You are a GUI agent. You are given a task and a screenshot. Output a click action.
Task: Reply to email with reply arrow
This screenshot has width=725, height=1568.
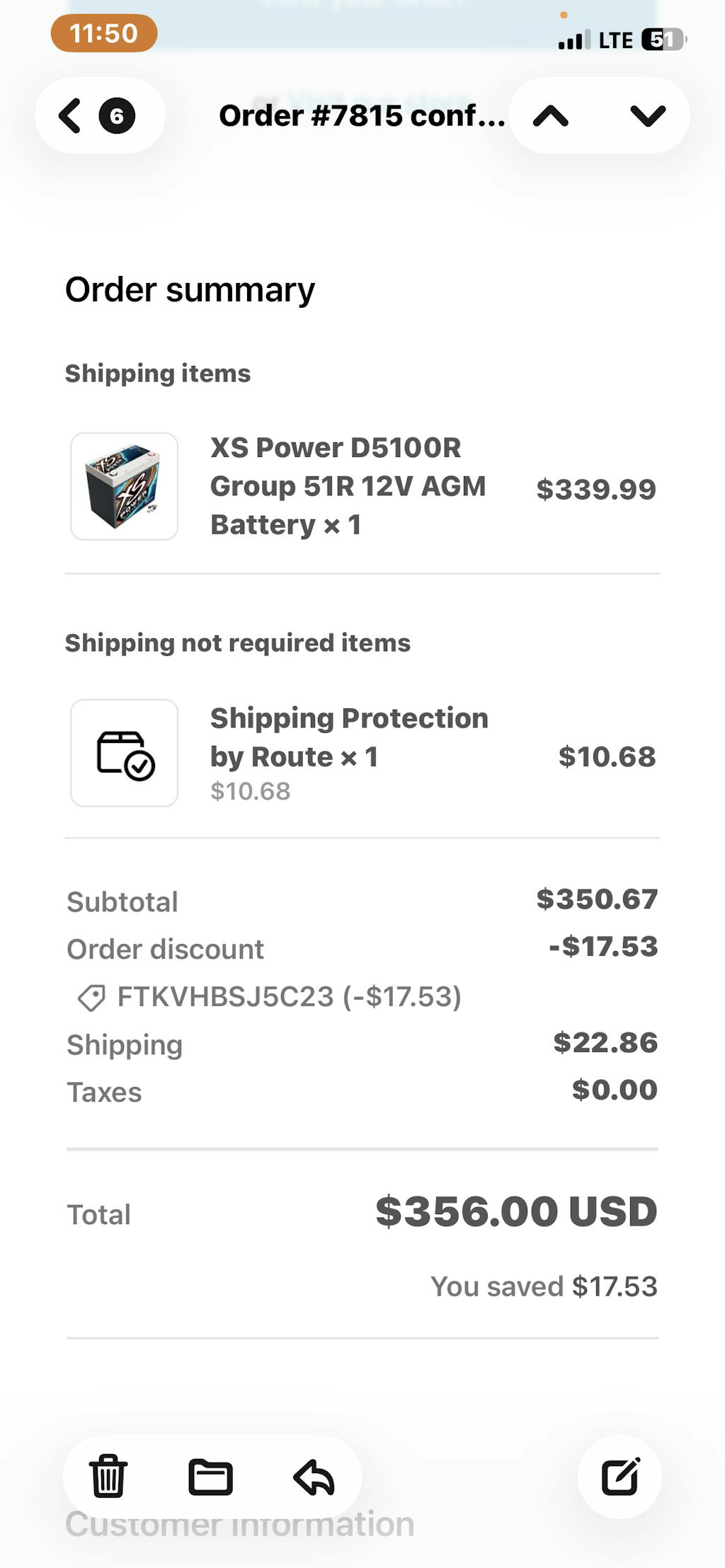314,1477
